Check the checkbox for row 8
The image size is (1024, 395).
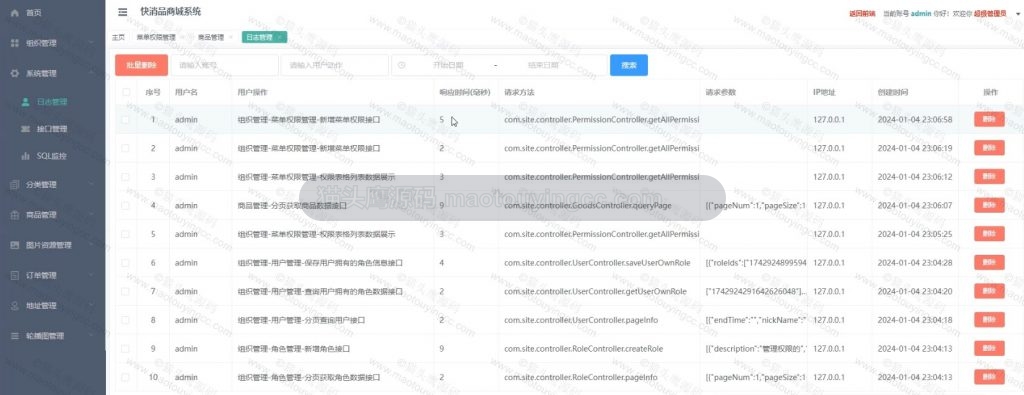[125, 320]
